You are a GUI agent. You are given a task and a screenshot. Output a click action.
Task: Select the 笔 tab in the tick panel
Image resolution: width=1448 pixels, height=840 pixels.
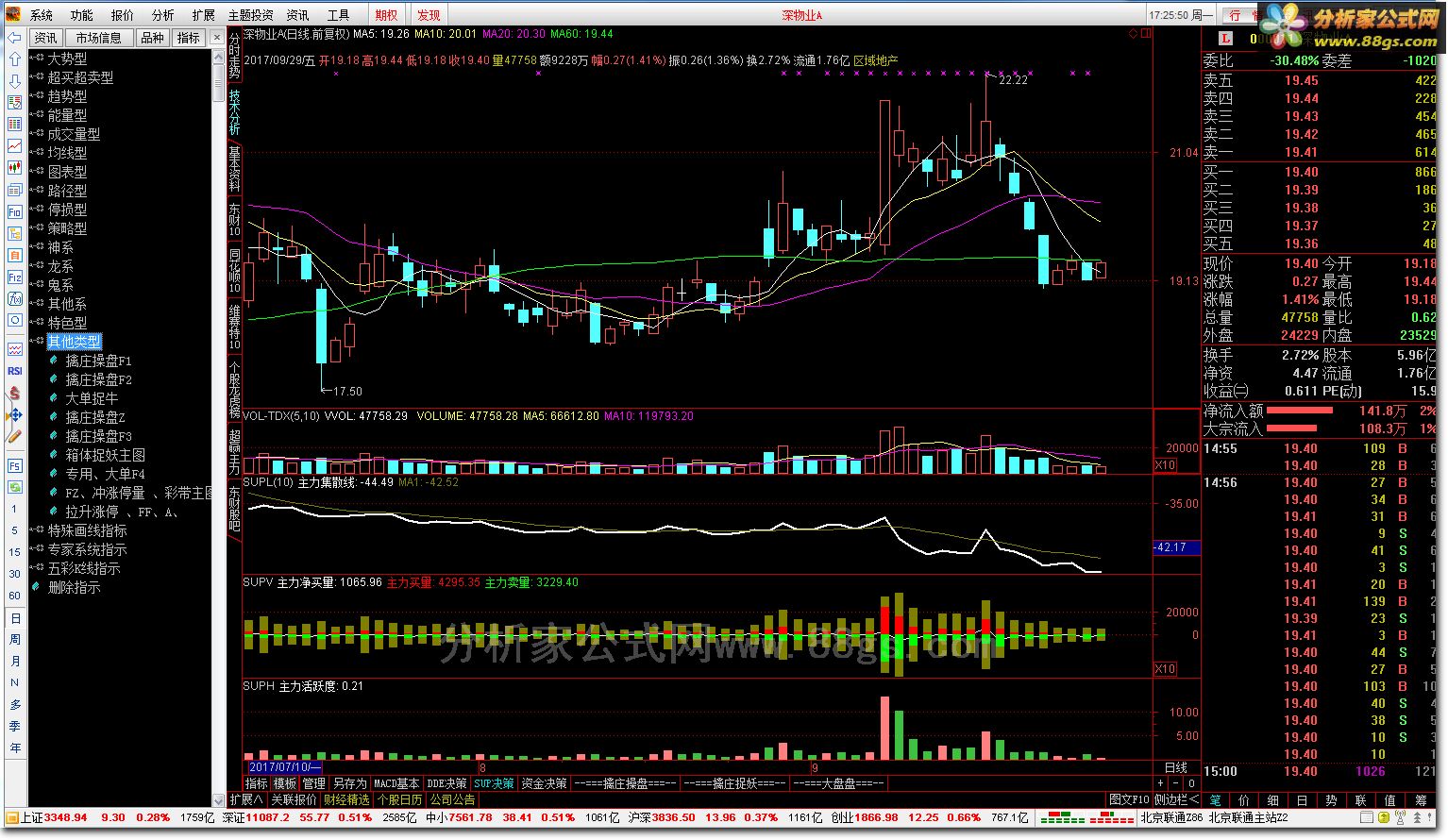pyautogui.click(x=1216, y=799)
